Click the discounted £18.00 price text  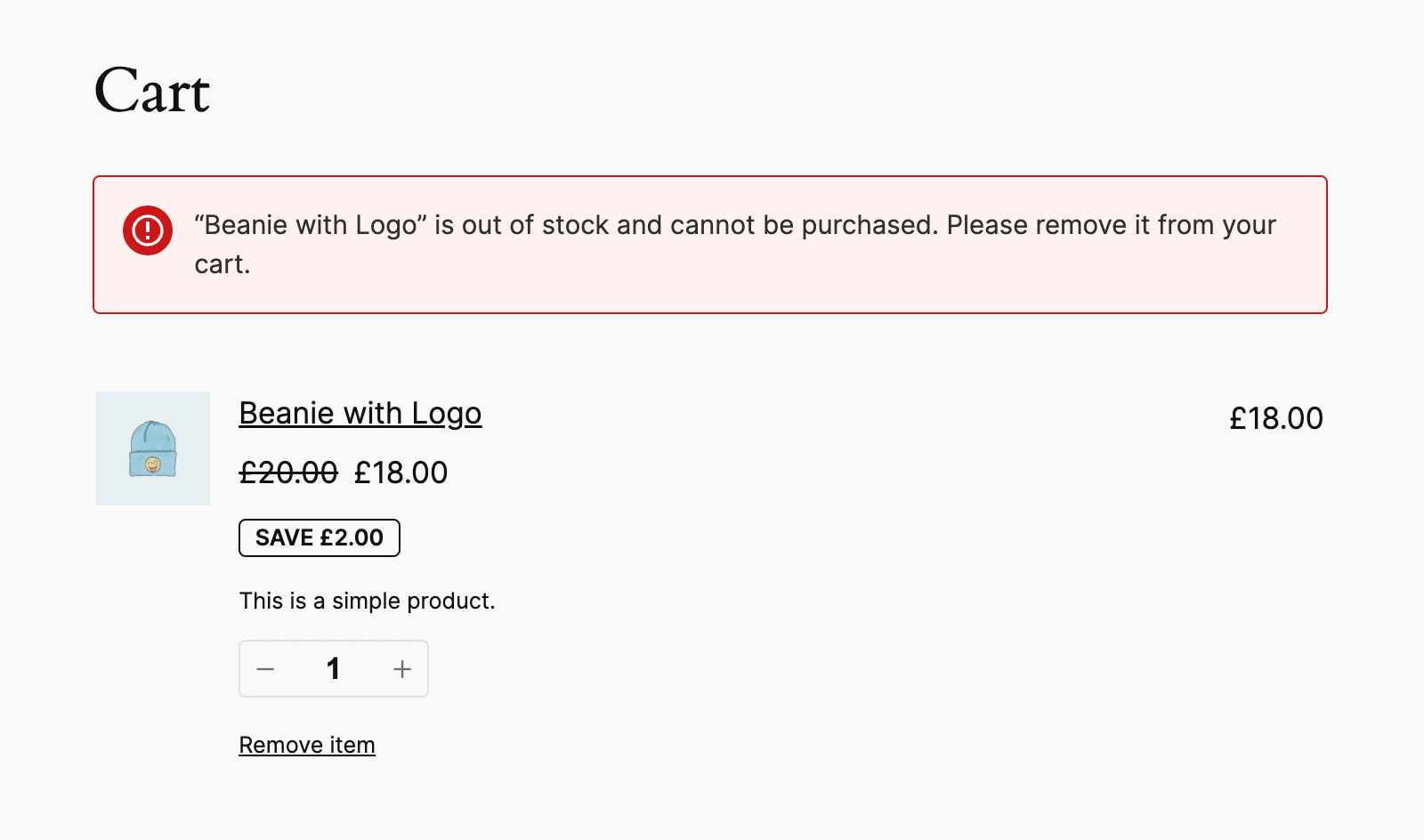(400, 472)
